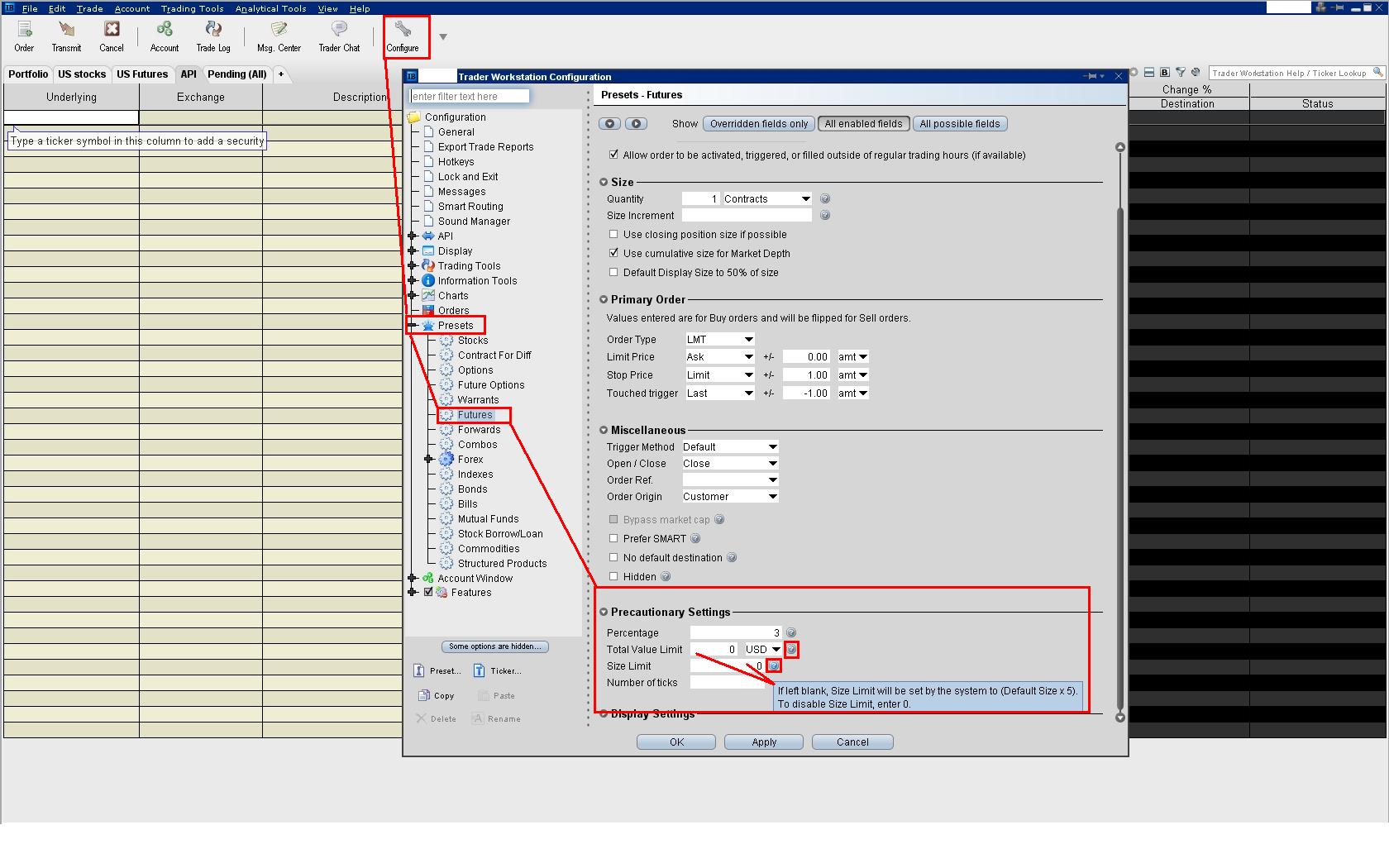Open the Trigger Method dropdown

tap(729, 447)
